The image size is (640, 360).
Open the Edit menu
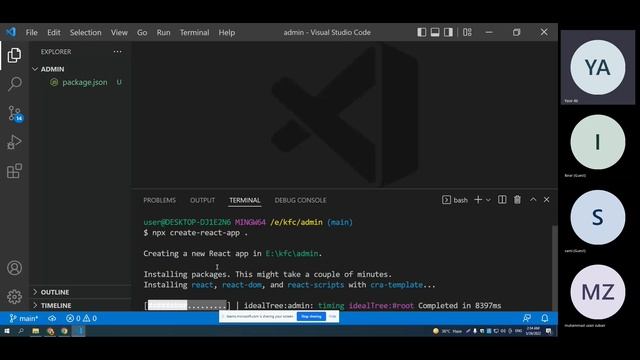[x=53, y=32]
